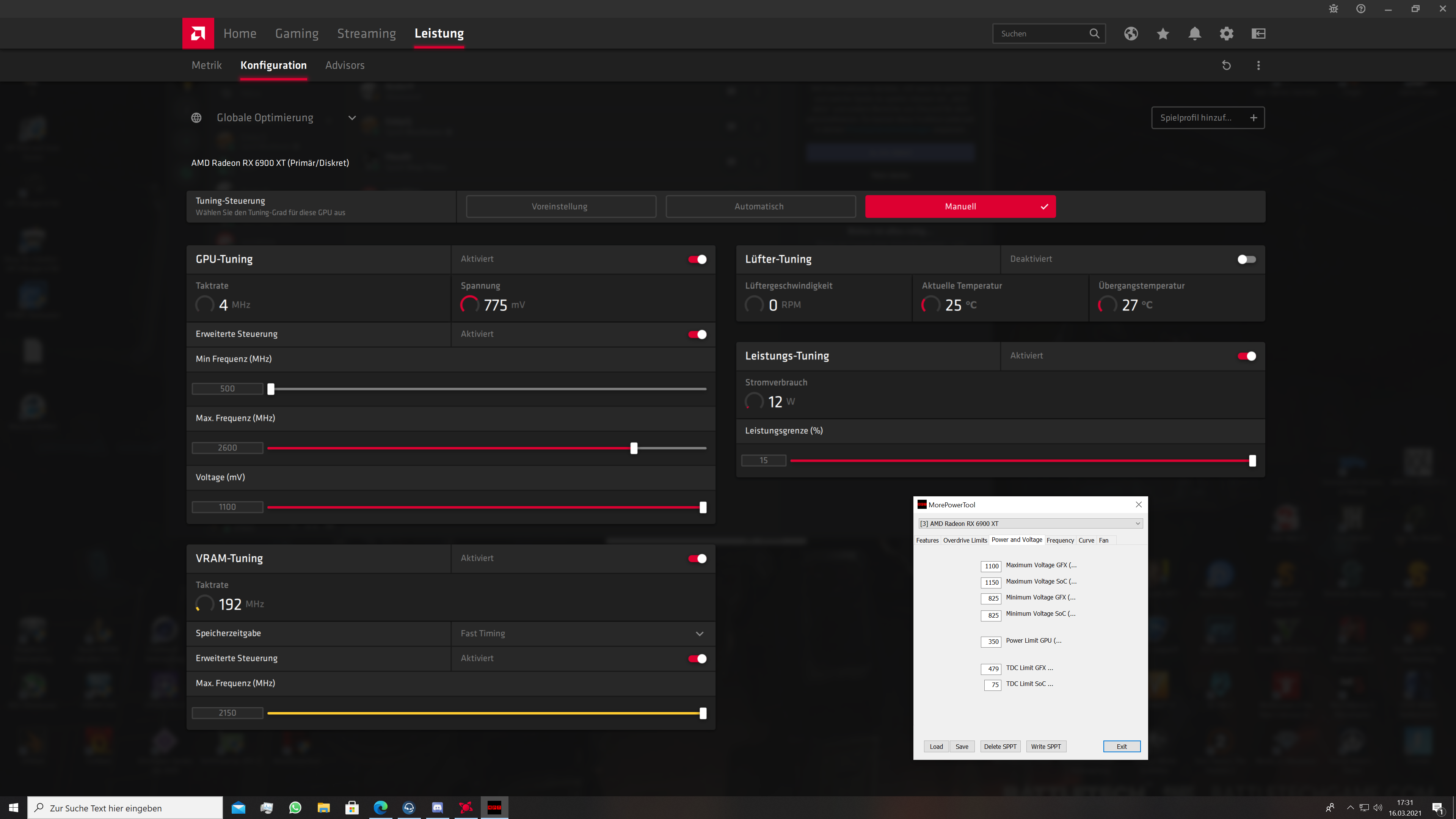
Task: Open the web browser globe icon
Action: [x=1130, y=33]
